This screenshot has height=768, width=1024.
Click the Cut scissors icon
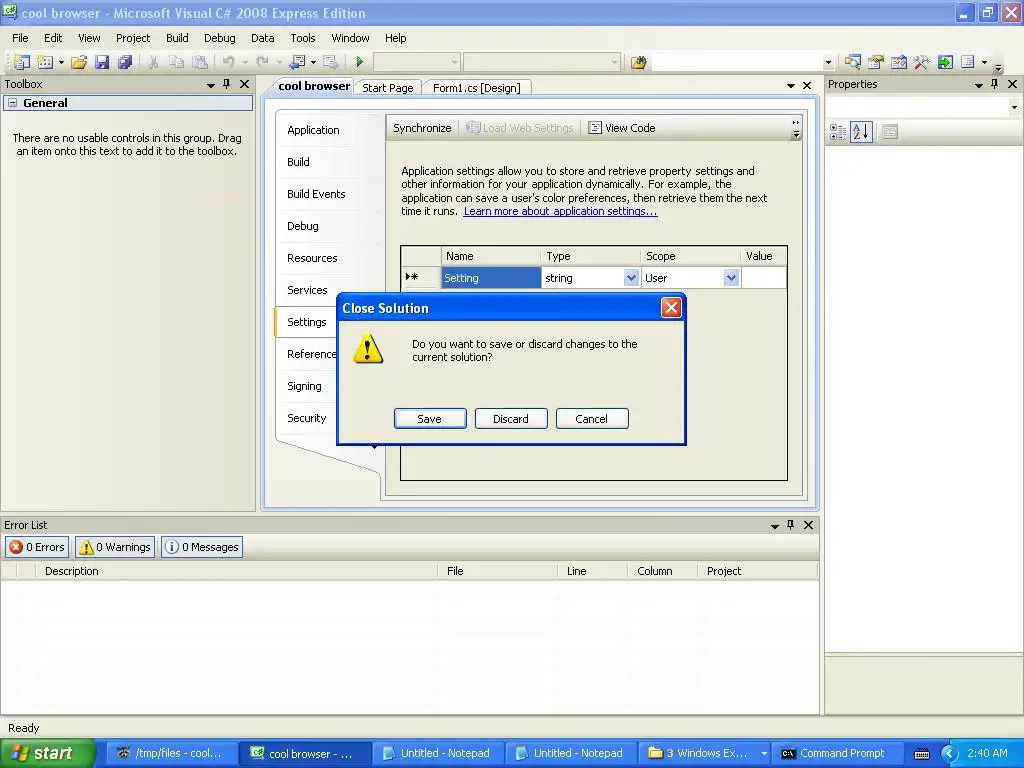pos(153,62)
